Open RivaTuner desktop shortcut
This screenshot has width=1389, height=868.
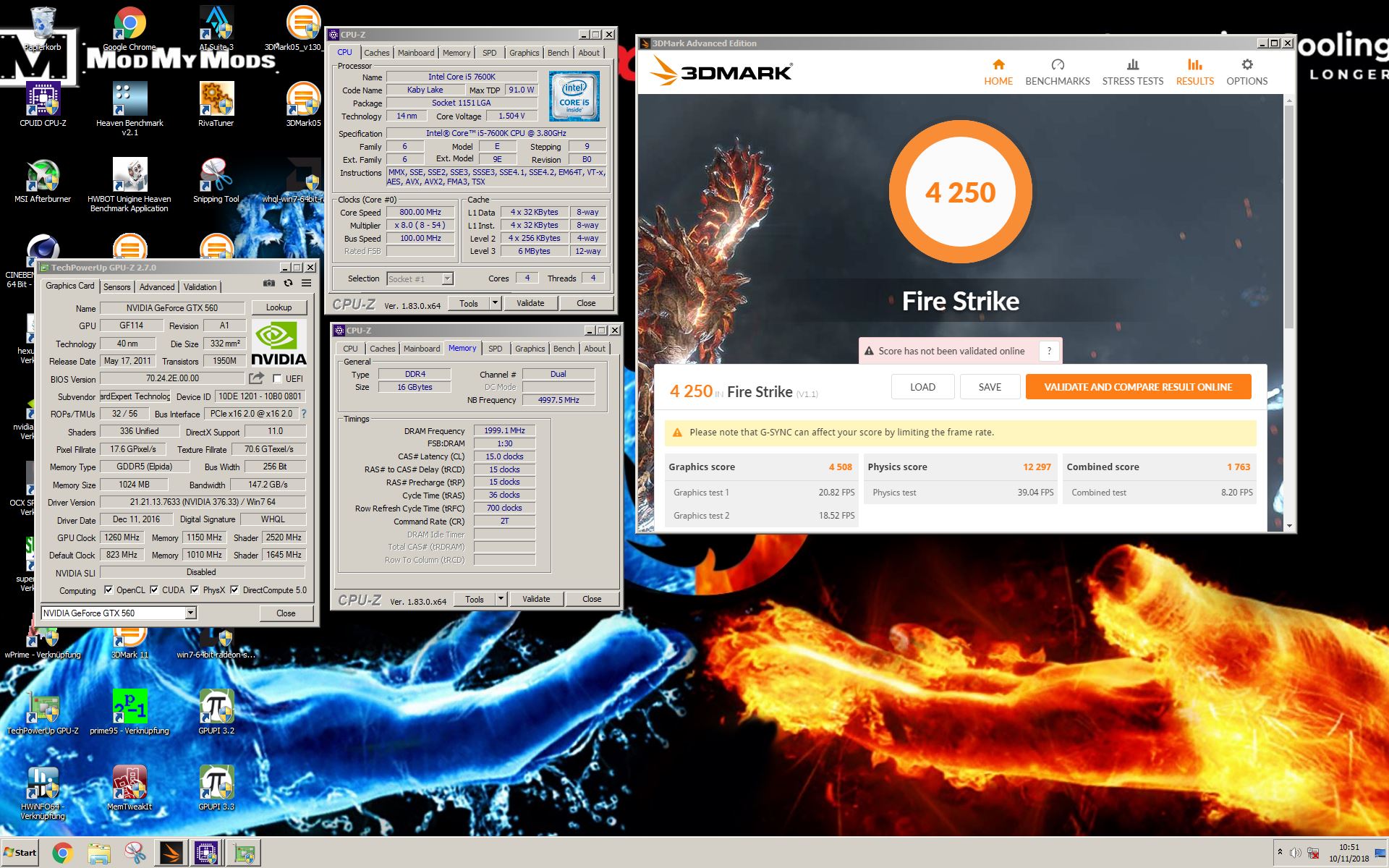[216, 105]
